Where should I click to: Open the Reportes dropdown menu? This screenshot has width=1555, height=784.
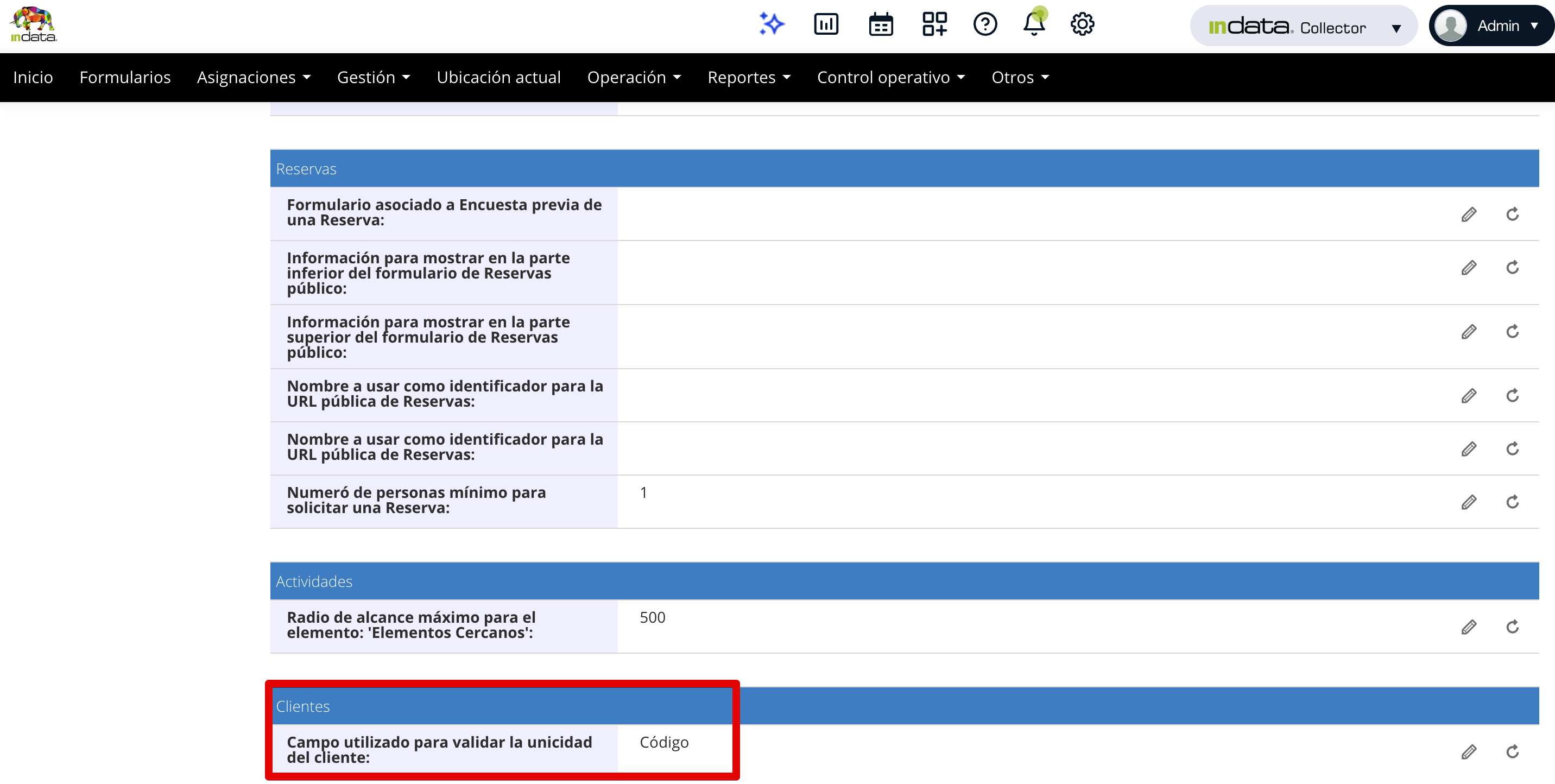pos(749,77)
